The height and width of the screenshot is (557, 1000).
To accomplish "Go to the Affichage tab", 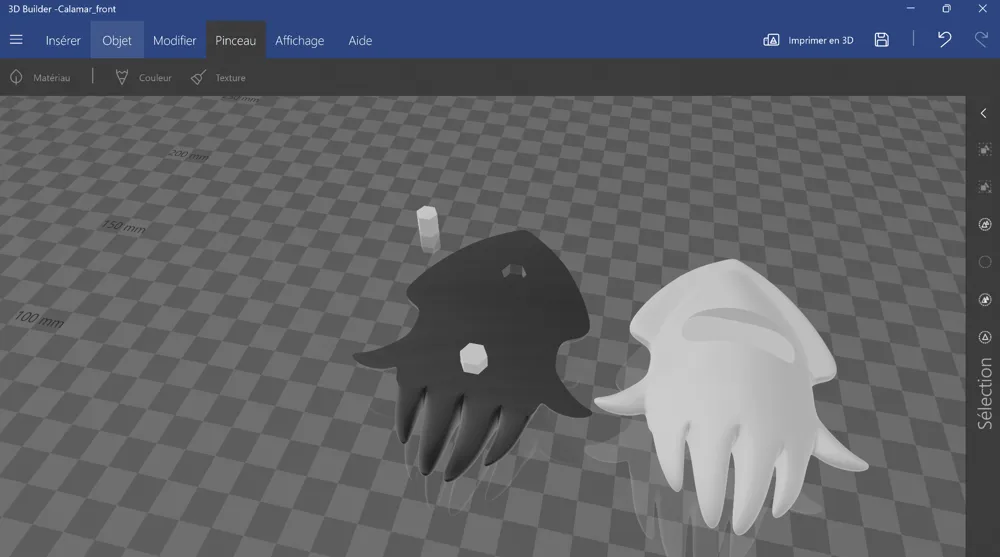I will (299, 40).
